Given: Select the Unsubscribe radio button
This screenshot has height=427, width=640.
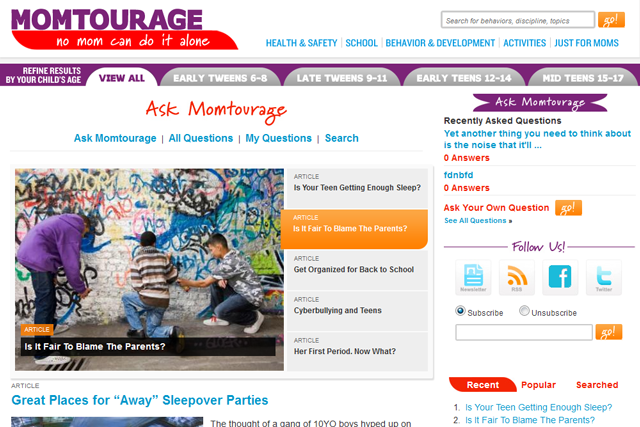Looking at the screenshot, I should [524, 311].
